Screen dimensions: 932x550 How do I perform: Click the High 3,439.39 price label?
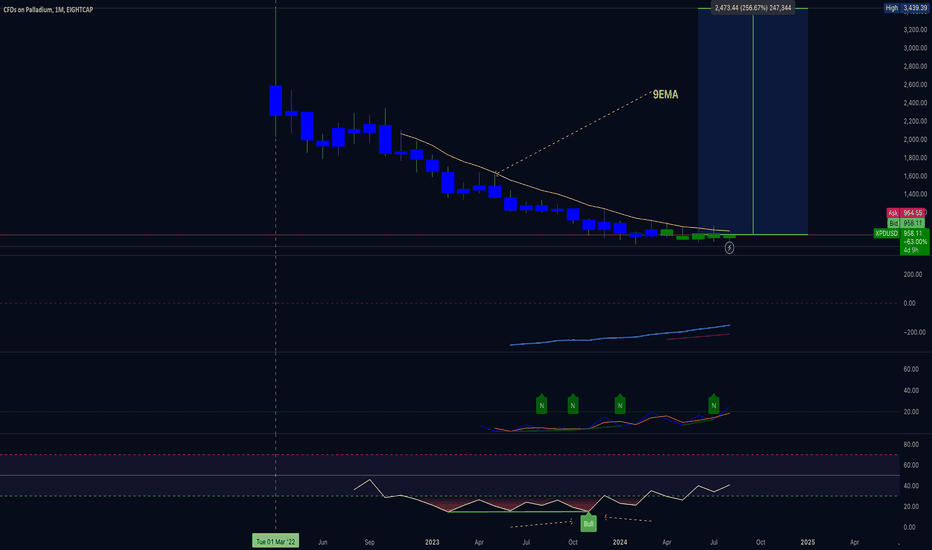point(906,8)
